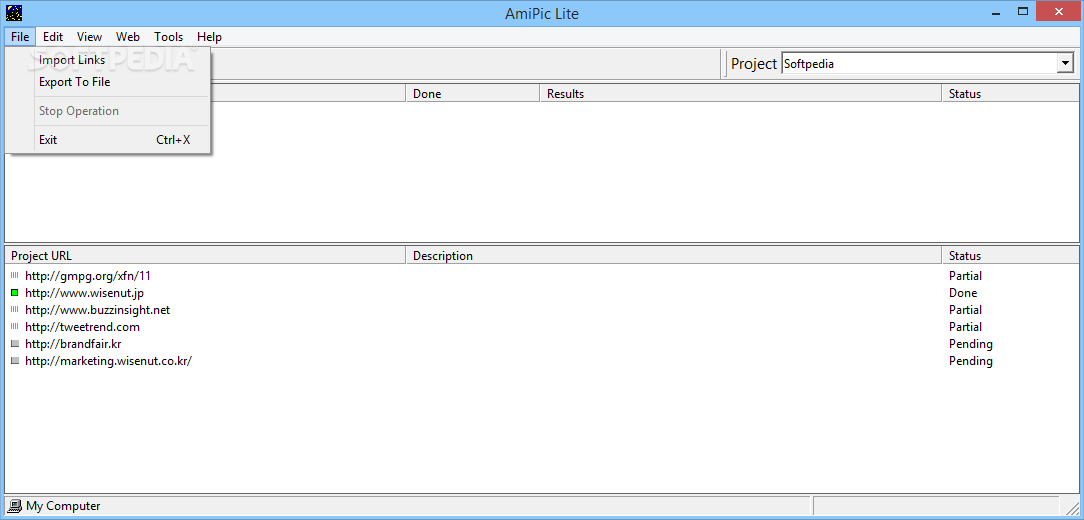
Task: Click the My Computer status bar text
Action: click(63, 506)
